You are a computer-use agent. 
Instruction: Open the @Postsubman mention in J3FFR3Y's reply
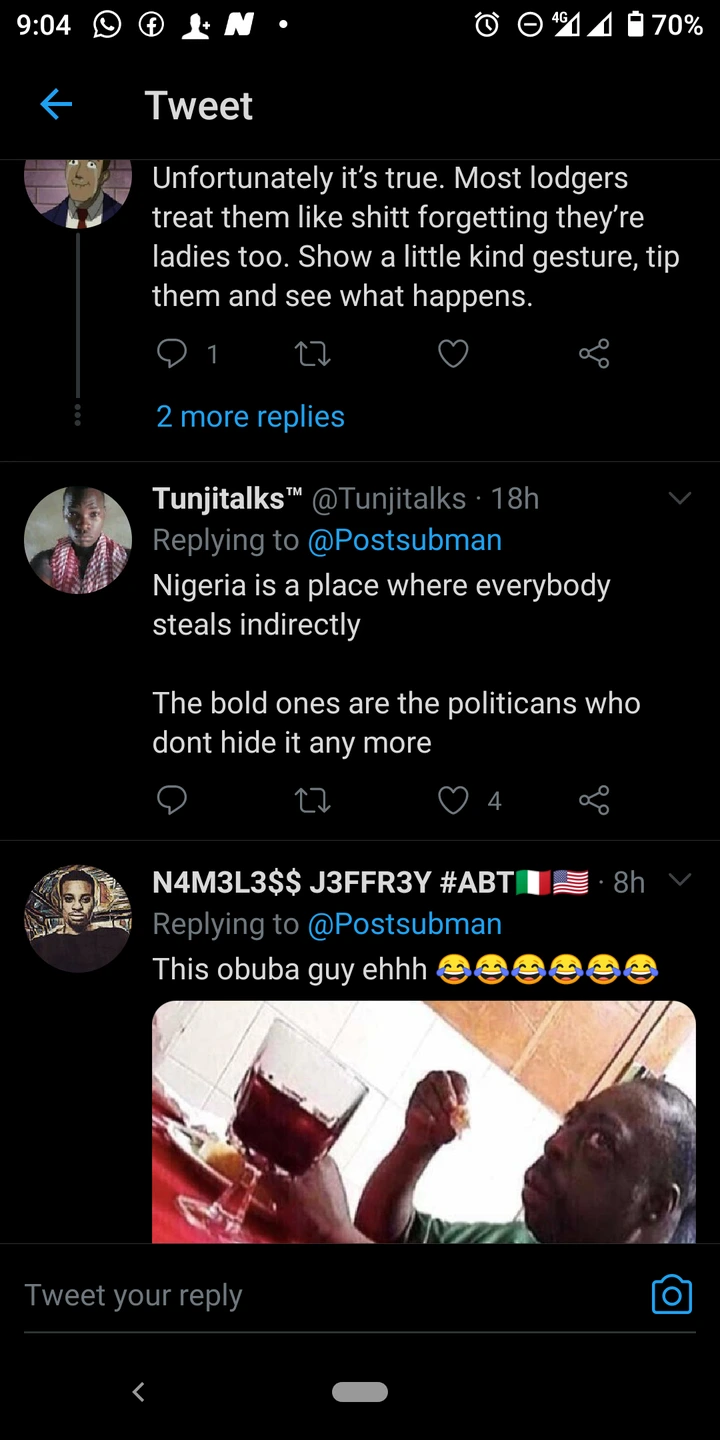coord(404,924)
